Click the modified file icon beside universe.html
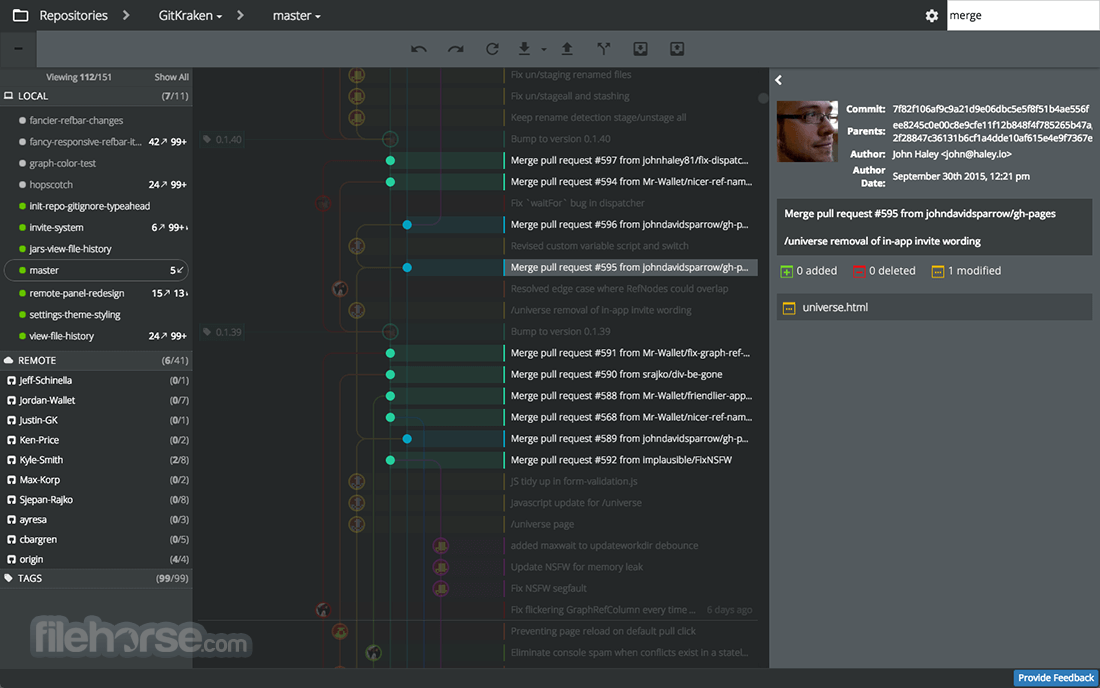The height and width of the screenshot is (688, 1100). click(789, 308)
